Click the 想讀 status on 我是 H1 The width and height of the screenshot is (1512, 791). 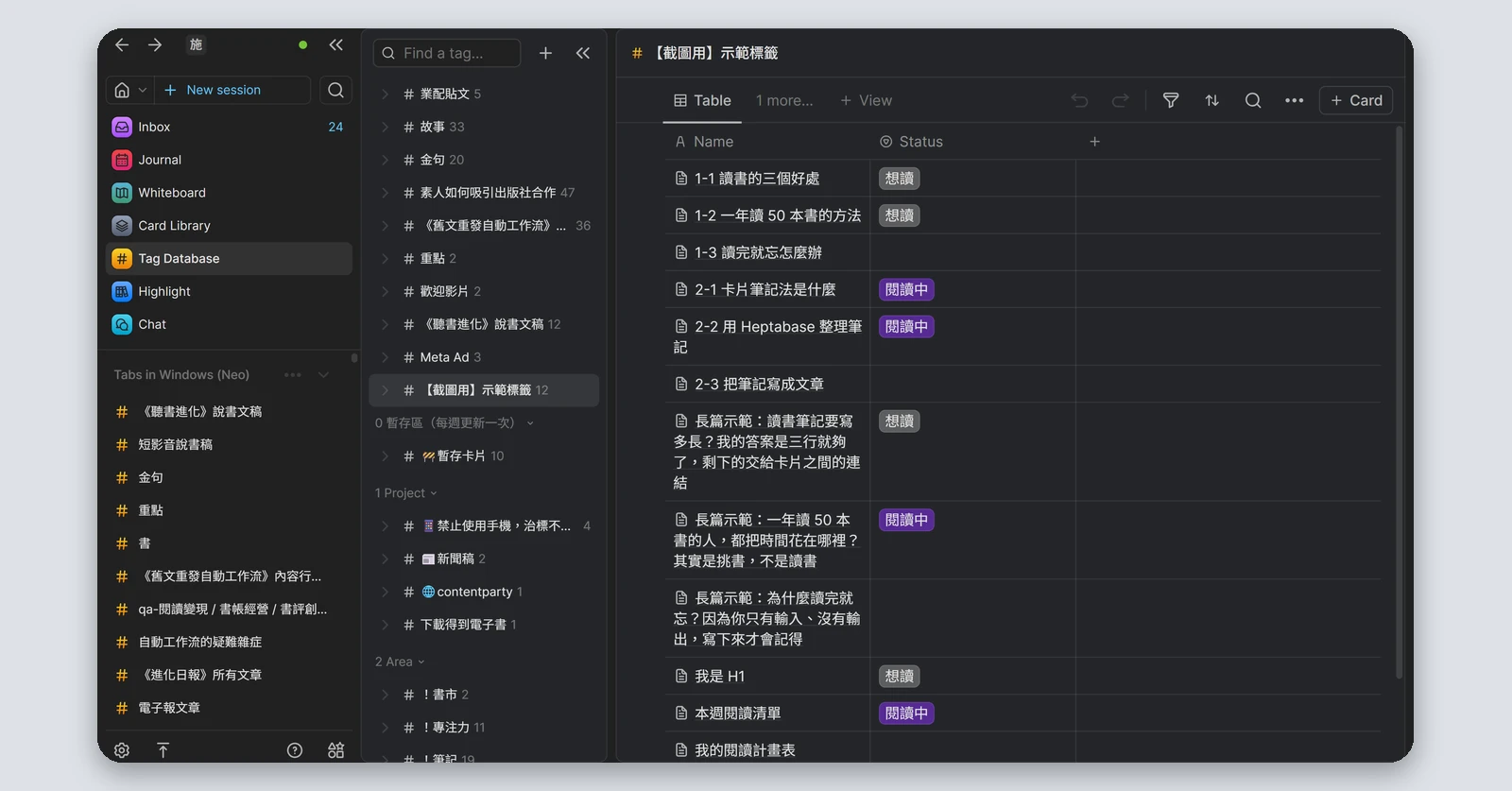coord(900,677)
